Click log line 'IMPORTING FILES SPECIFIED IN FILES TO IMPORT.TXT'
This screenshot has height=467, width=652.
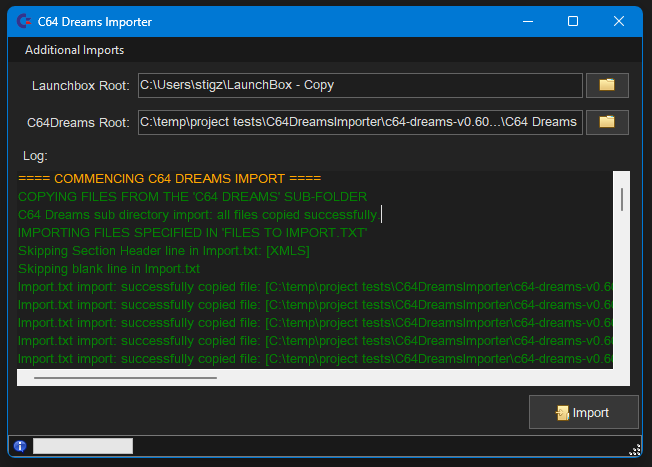pyautogui.click(x=193, y=233)
